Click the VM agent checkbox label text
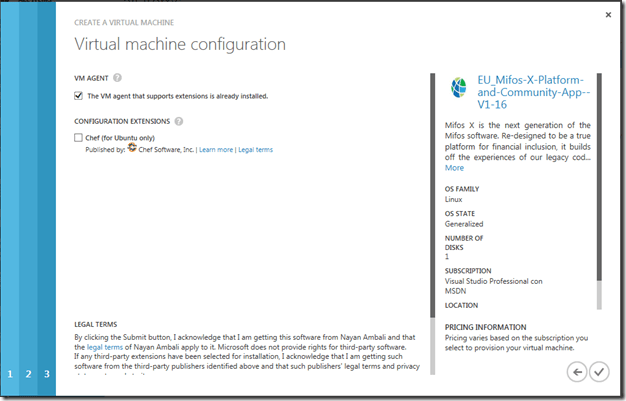626x401 pixels. (178, 96)
